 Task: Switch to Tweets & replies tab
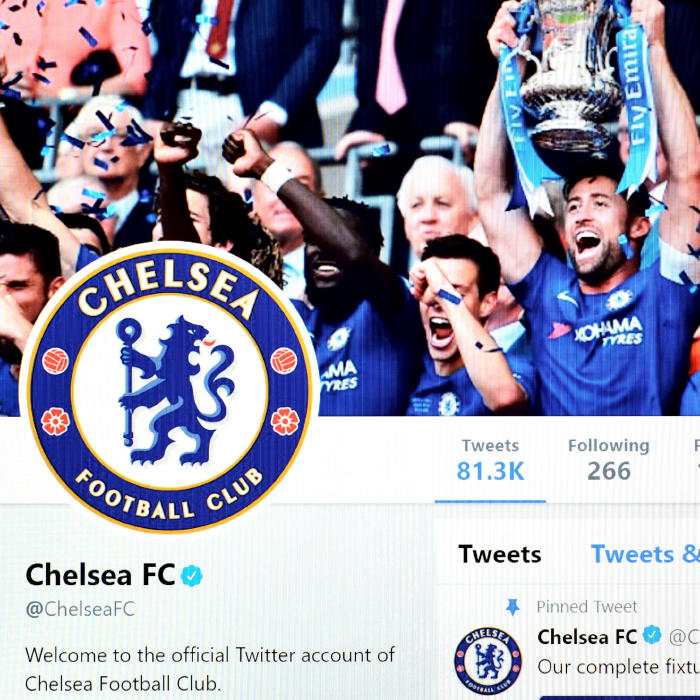(645, 554)
